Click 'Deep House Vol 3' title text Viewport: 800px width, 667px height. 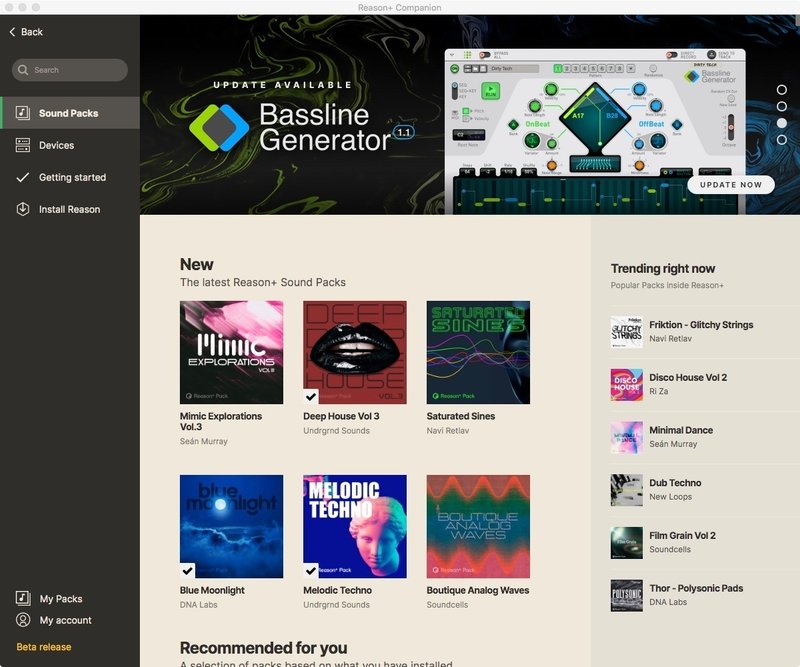coord(341,416)
